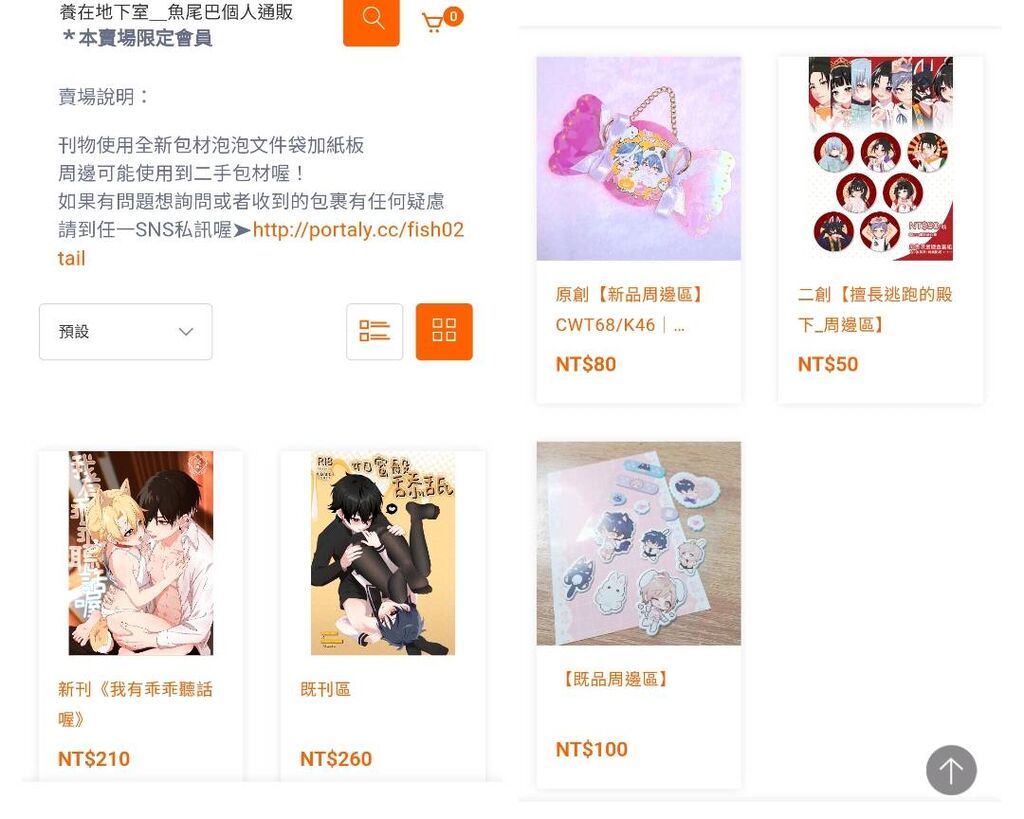Click the back-to-top arrow button

point(951,770)
